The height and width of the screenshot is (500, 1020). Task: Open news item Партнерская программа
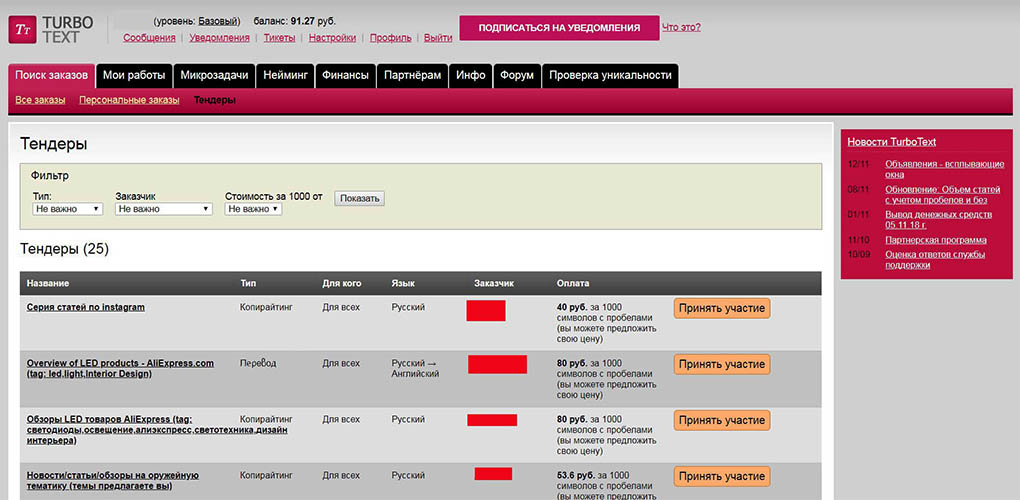[935, 240]
